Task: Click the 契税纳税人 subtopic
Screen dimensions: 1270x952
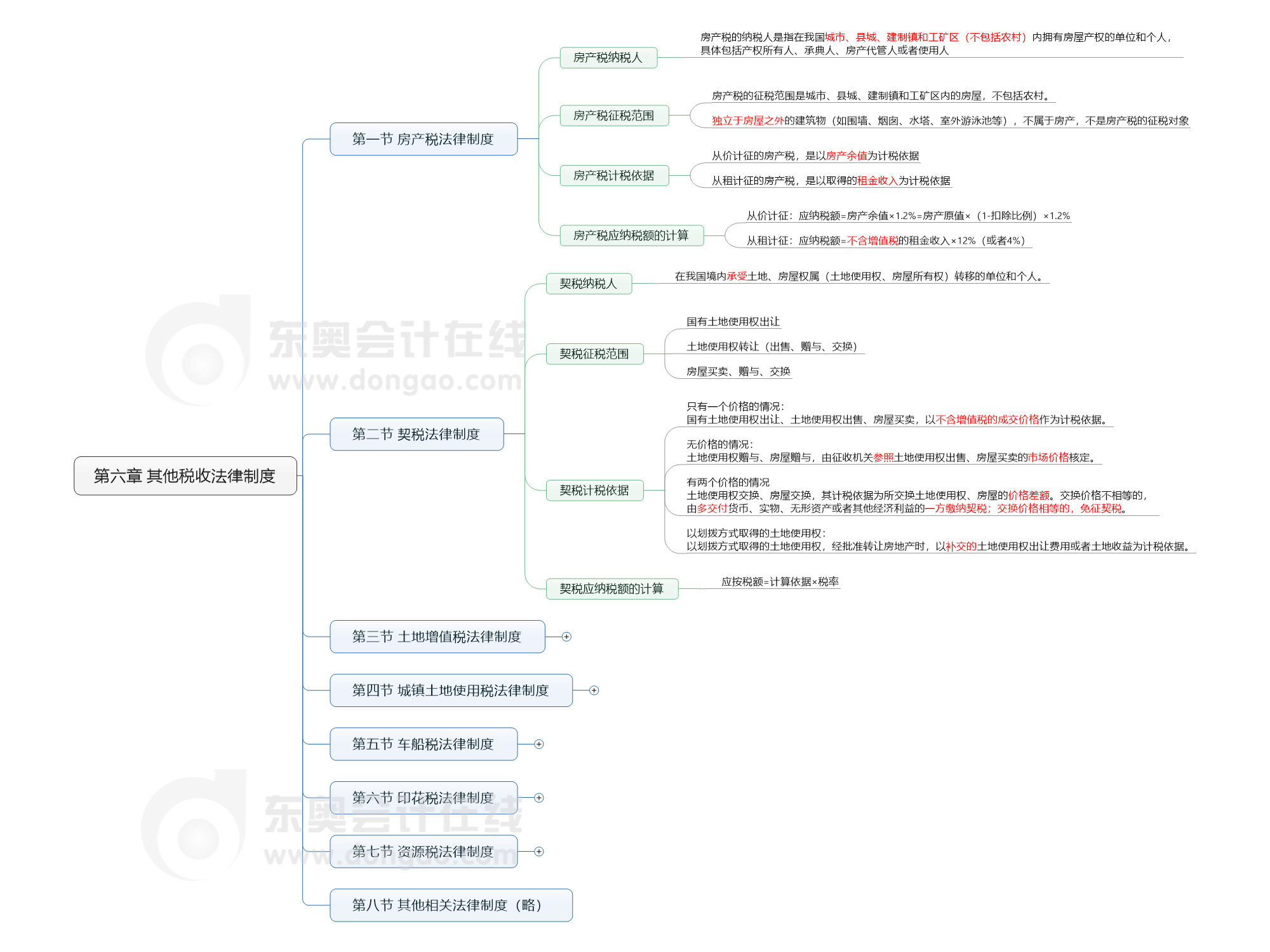Action: [588, 284]
